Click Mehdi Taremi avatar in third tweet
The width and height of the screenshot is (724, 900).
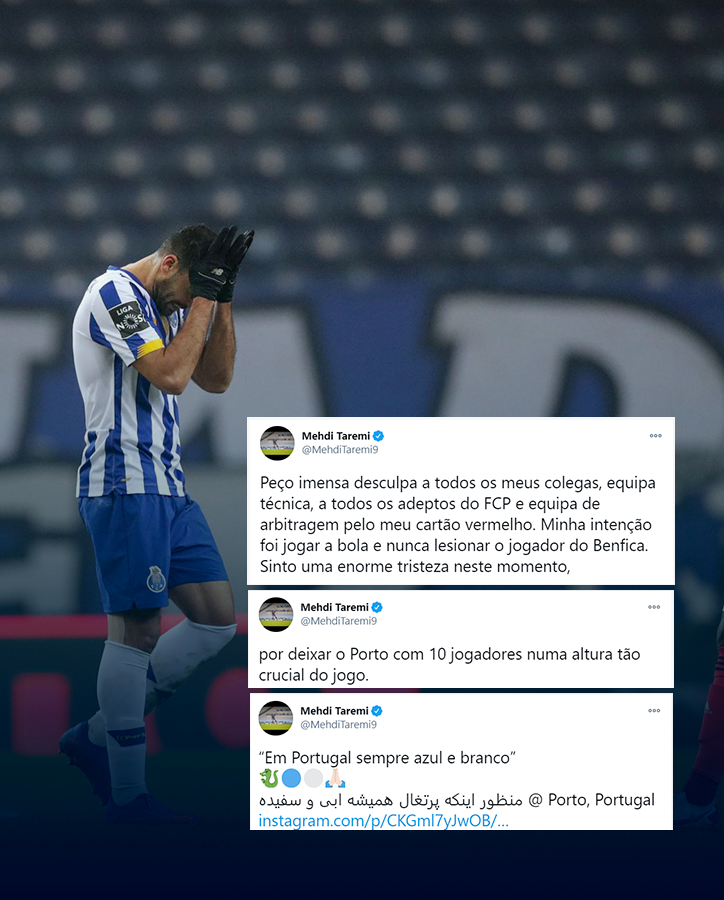276,717
